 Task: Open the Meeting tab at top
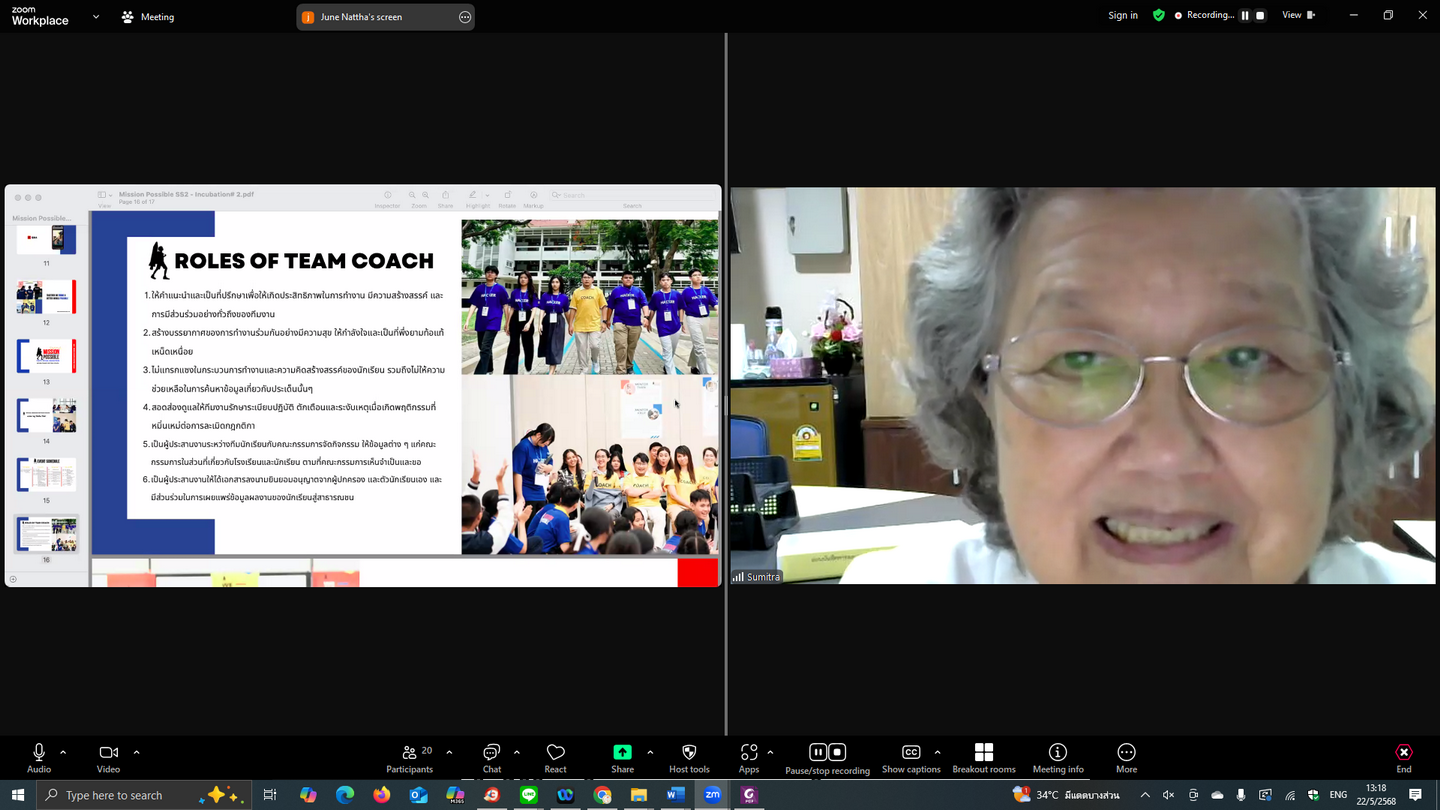(x=148, y=17)
